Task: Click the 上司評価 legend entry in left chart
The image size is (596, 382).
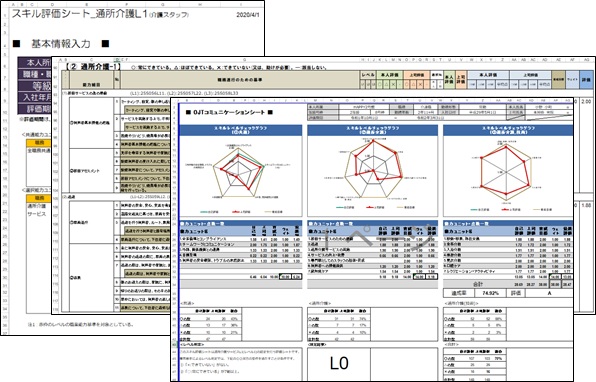Action: pos(240,212)
